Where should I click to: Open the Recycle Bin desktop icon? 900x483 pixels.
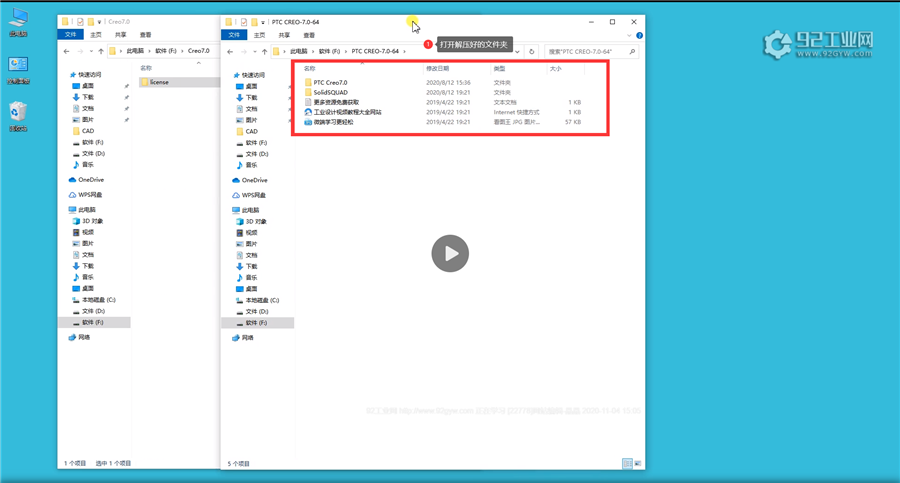click(18, 117)
